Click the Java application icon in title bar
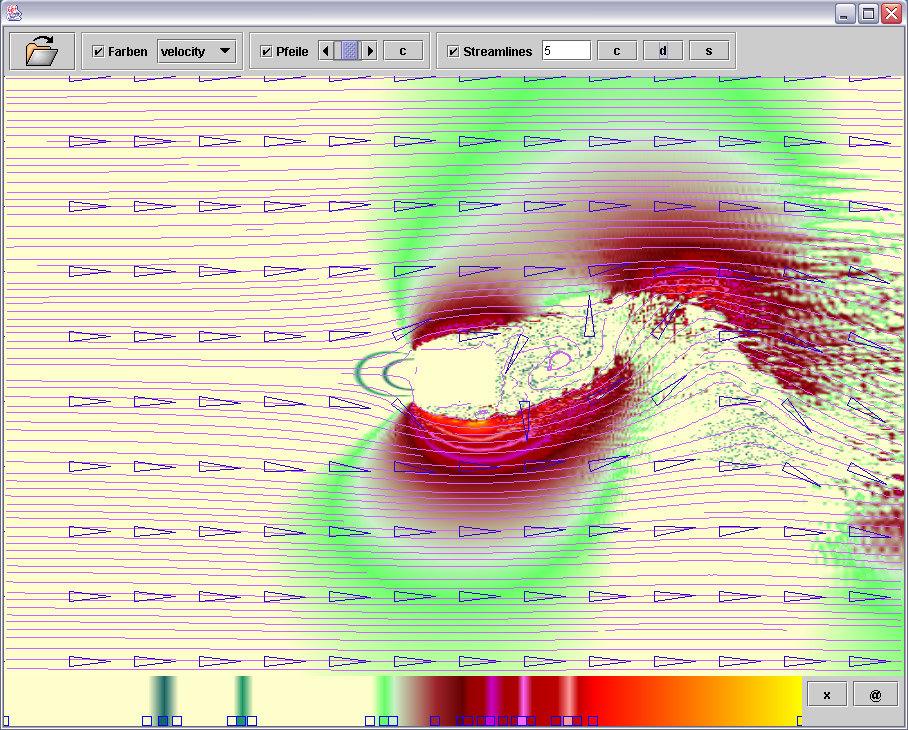Viewport: 908px width, 730px height. pyautogui.click(x=13, y=13)
